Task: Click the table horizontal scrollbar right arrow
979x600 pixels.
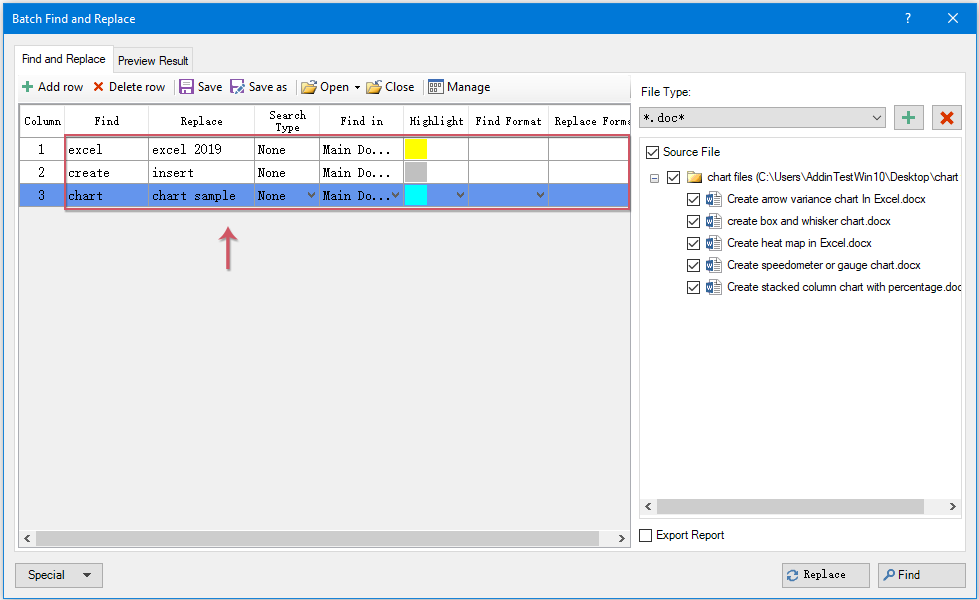Action: pyautogui.click(x=622, y=538)
